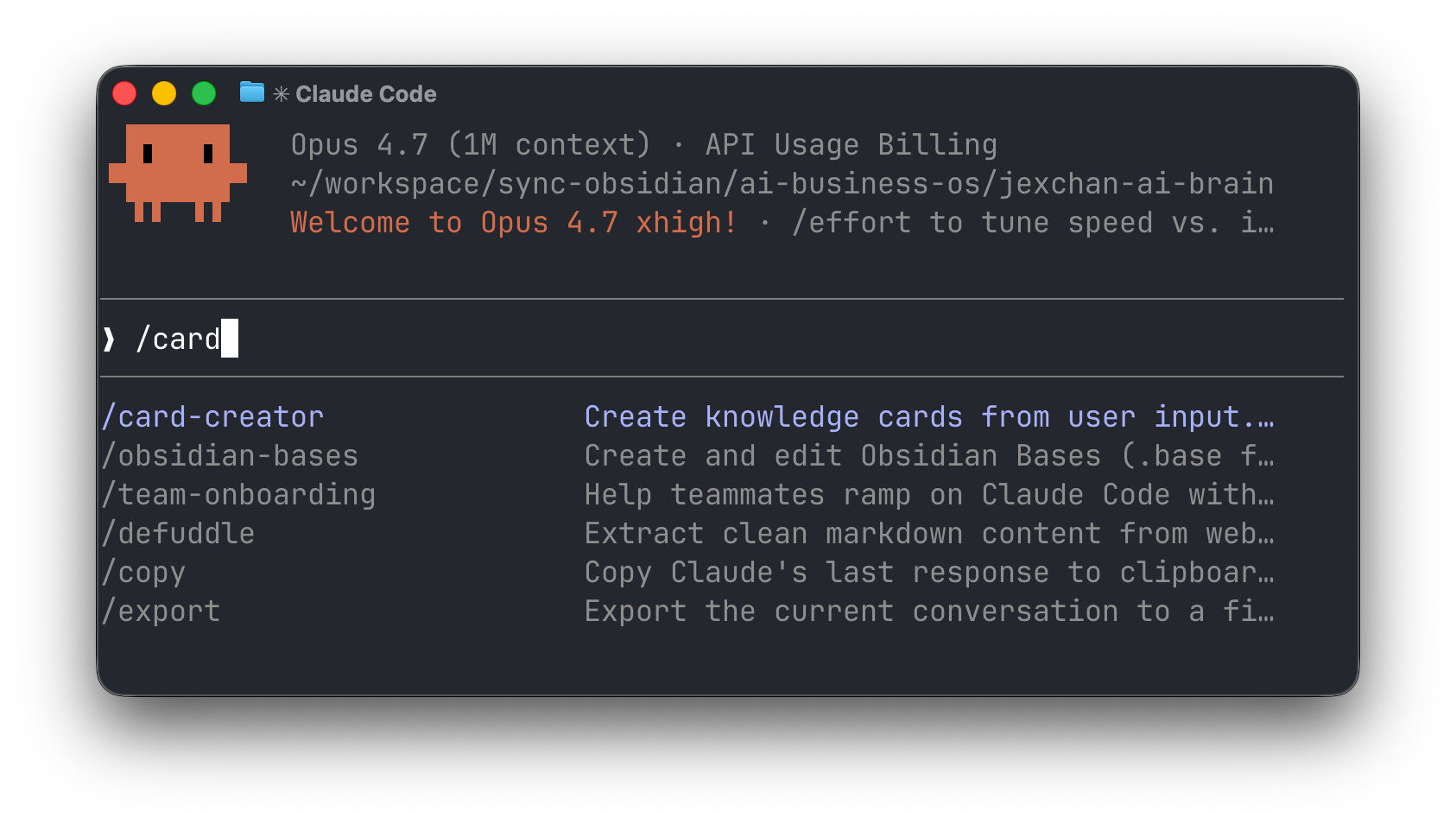Screen dimensions: 1456x824
Task: Close the terminal with the red button
Action: [x=124, y=93]
